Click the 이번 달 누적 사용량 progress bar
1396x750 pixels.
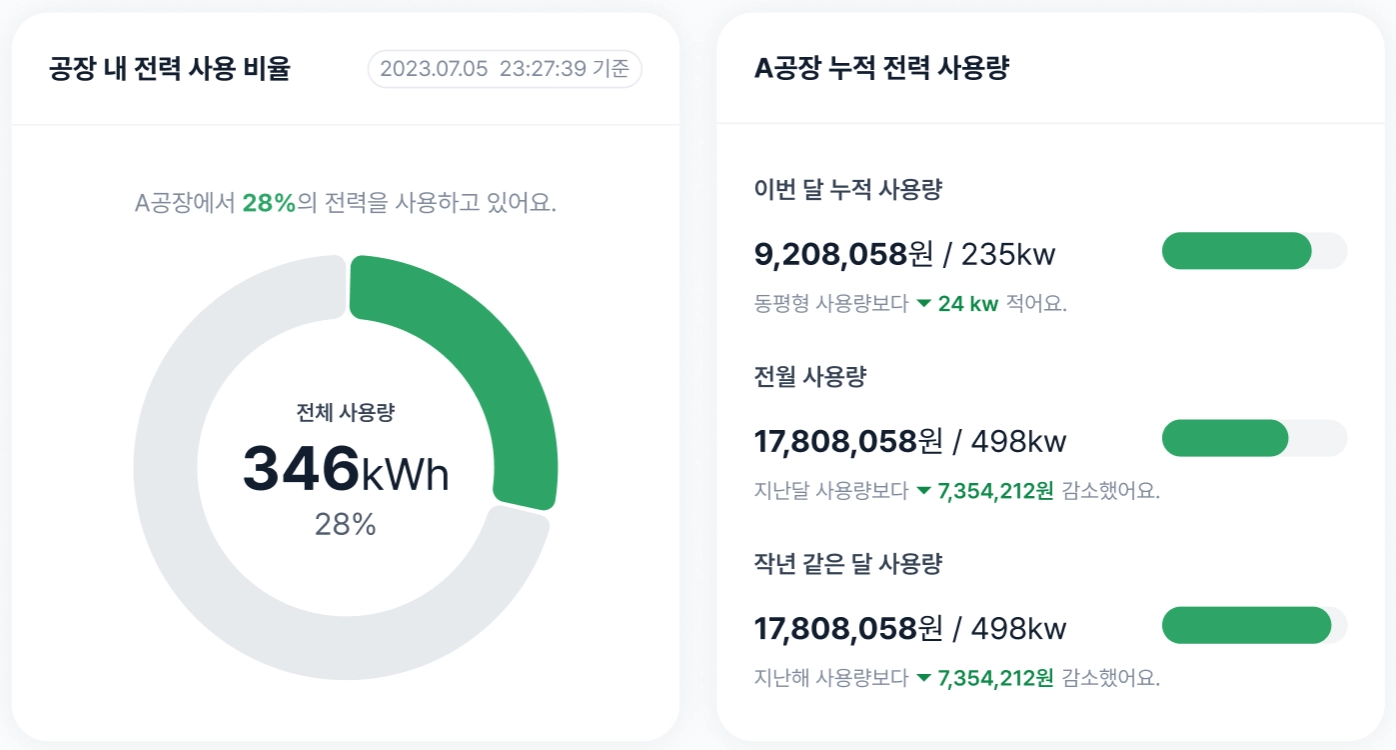click(1254, 251)
